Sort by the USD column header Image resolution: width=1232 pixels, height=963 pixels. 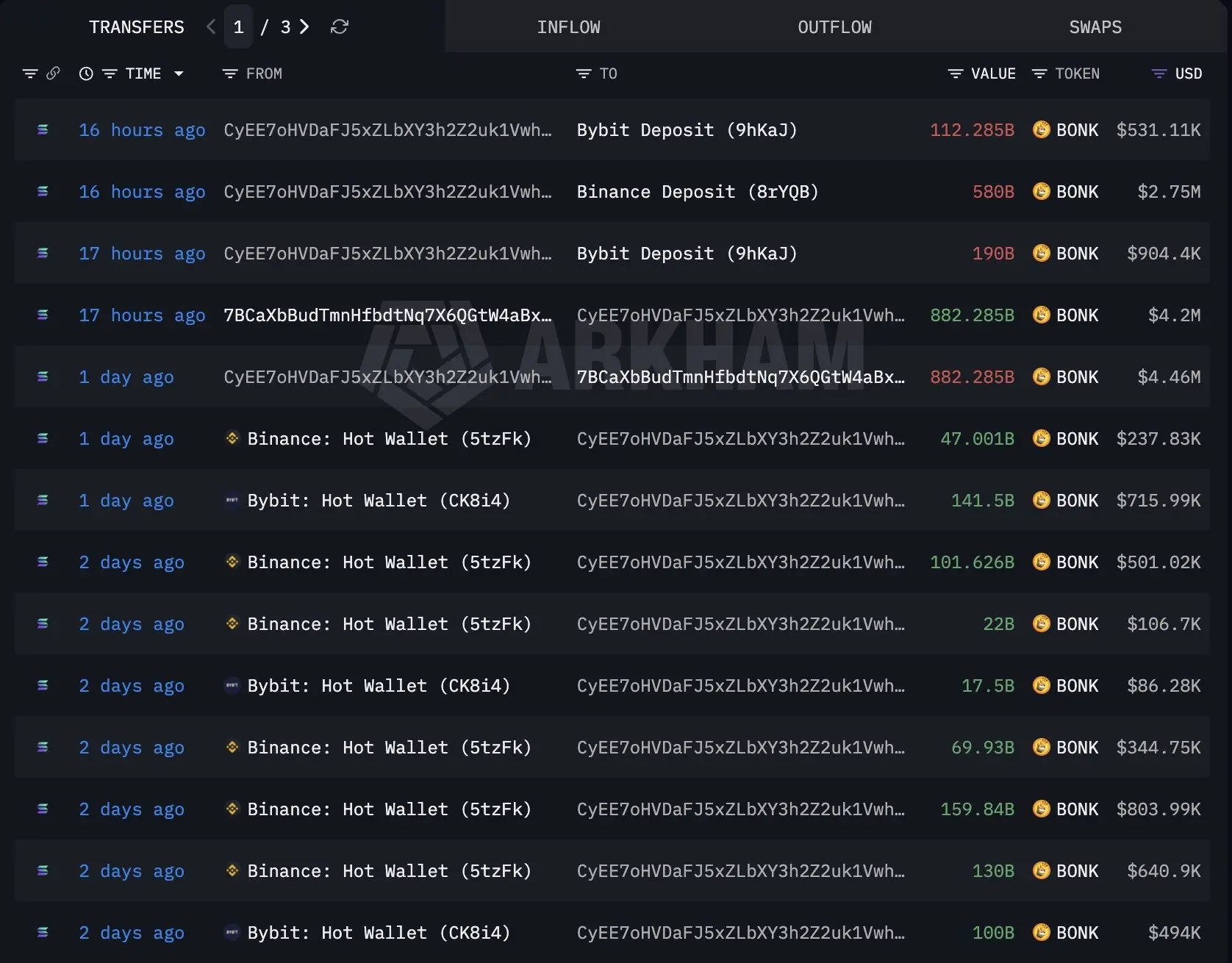point(1189,74)
